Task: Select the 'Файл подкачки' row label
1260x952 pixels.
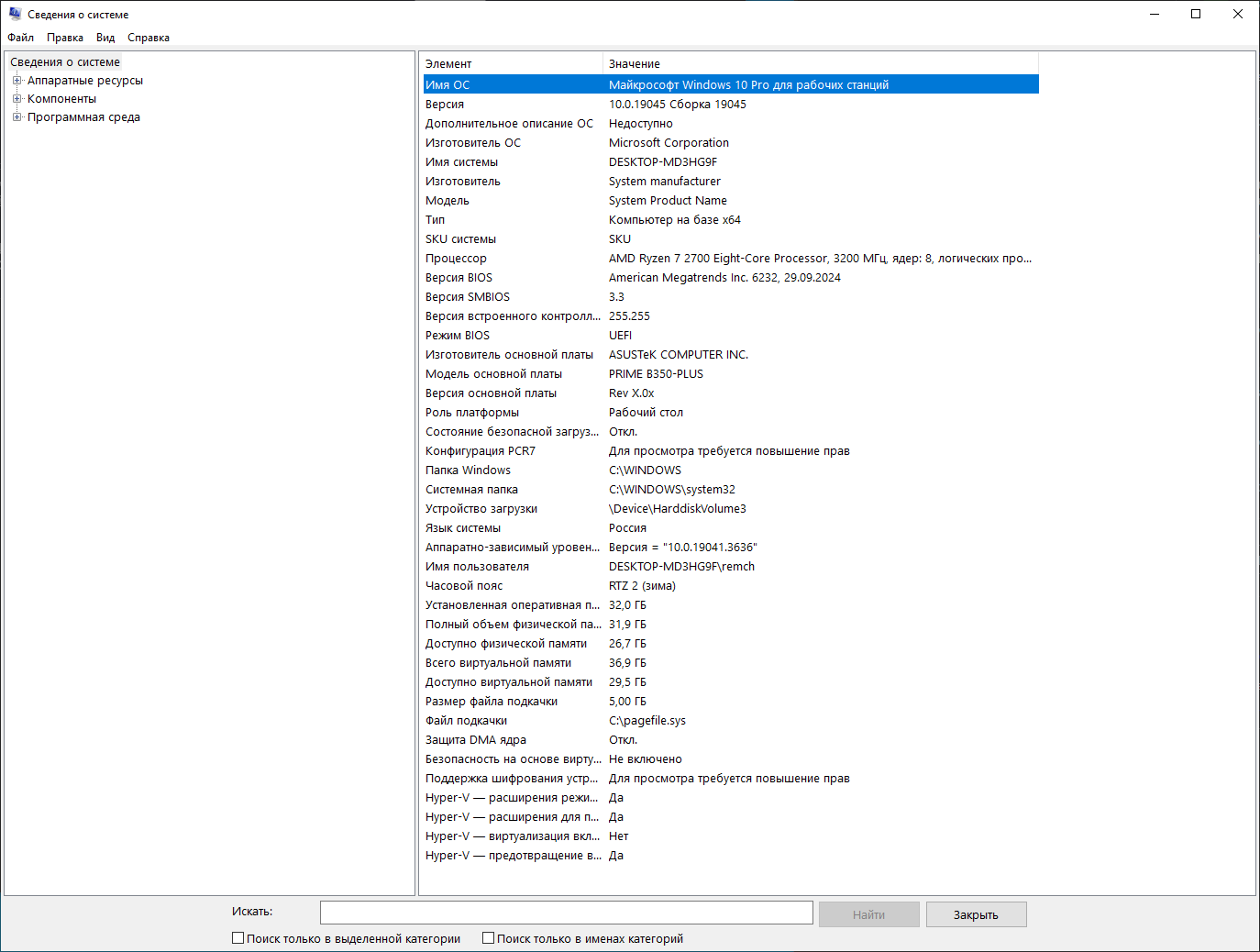Action: pos(466,721)
